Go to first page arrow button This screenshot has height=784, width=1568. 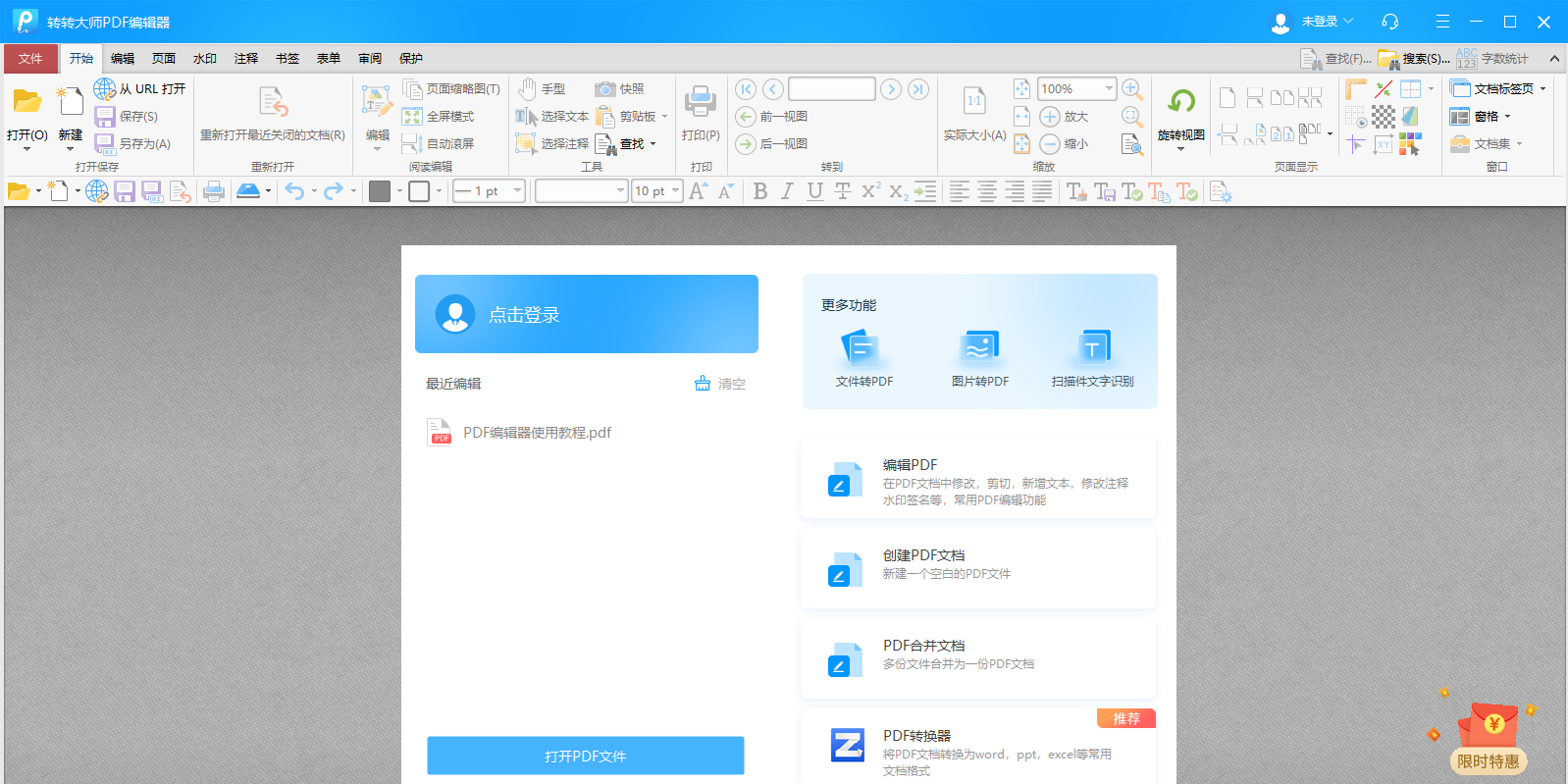point(746,89)
